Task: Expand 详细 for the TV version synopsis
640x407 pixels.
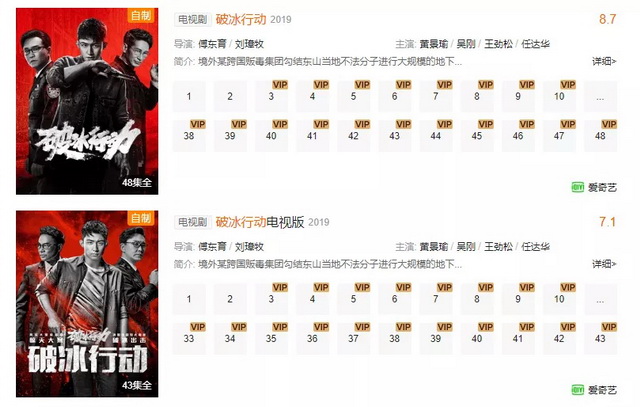Action: tap(604, 264)
